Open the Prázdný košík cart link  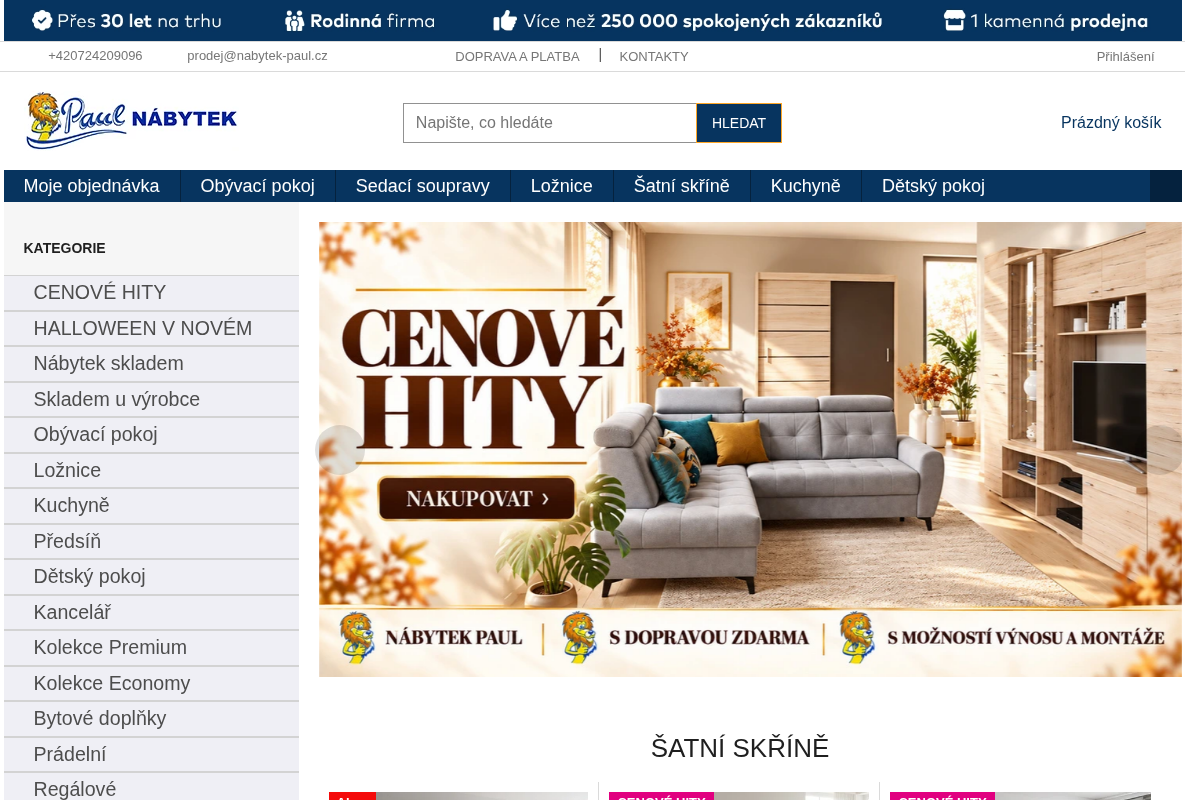point(1111,123)
